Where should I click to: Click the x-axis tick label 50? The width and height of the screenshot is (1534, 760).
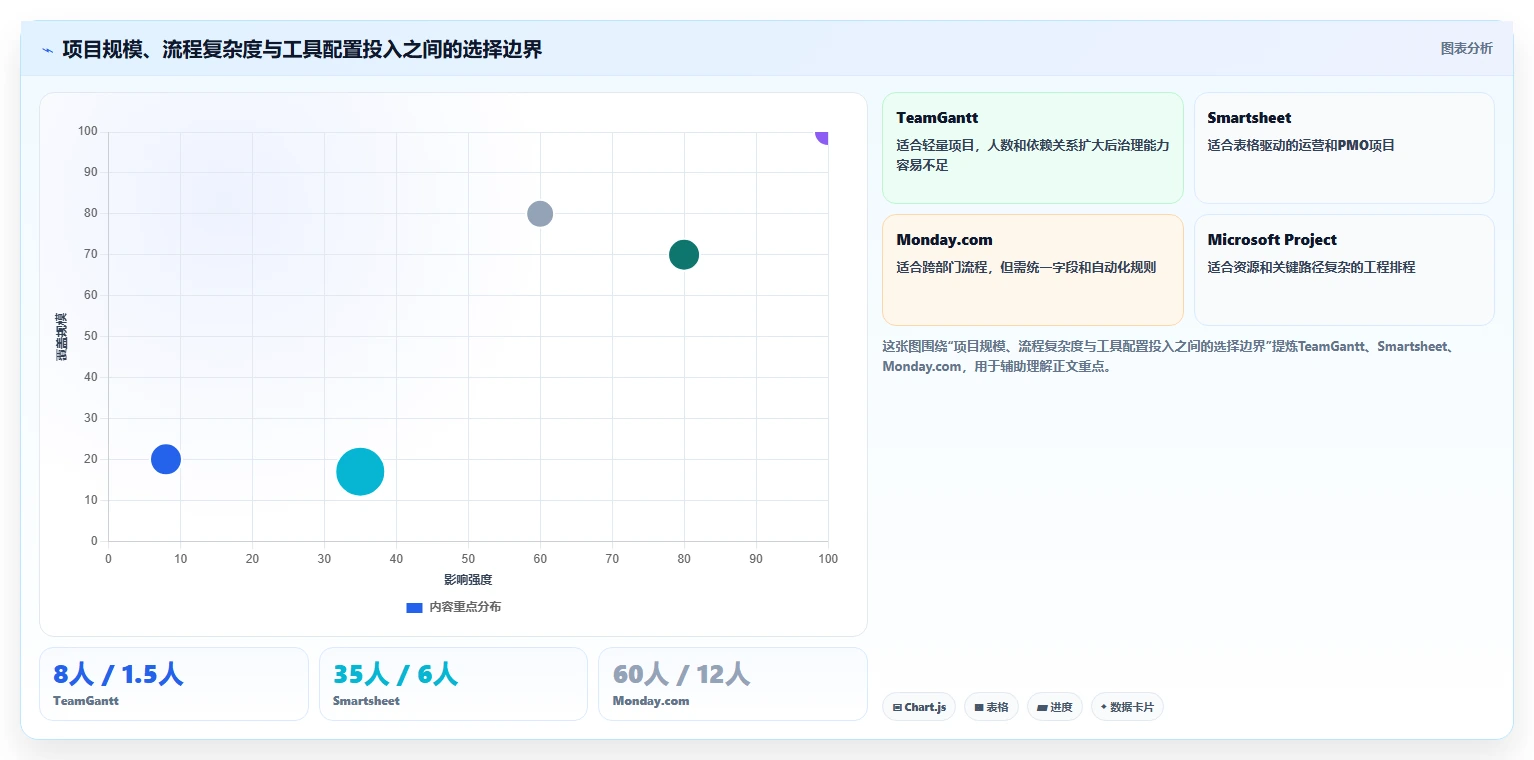[x=468, y=559]
